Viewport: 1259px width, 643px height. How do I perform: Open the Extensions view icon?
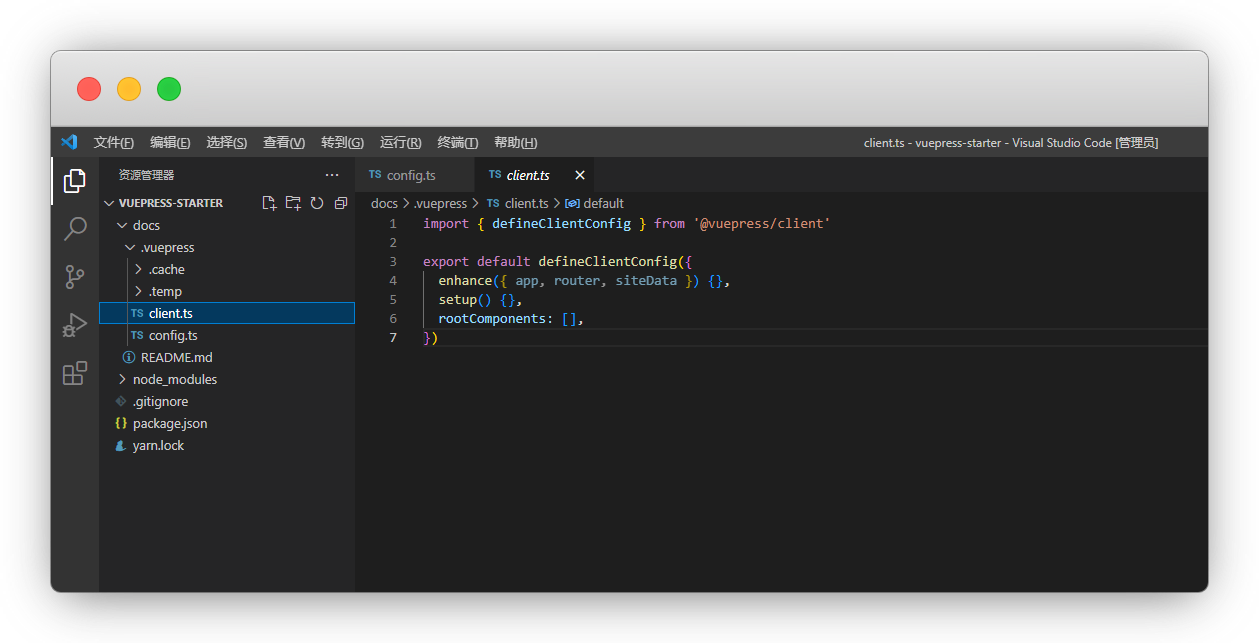tap(75, 373)
